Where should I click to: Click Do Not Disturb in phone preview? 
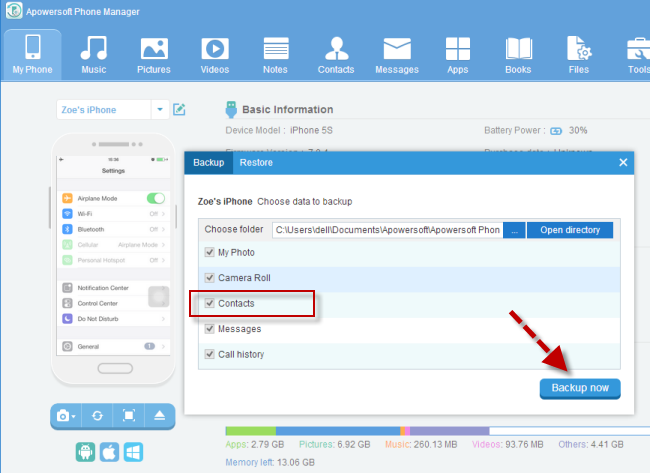pos(114,319)
